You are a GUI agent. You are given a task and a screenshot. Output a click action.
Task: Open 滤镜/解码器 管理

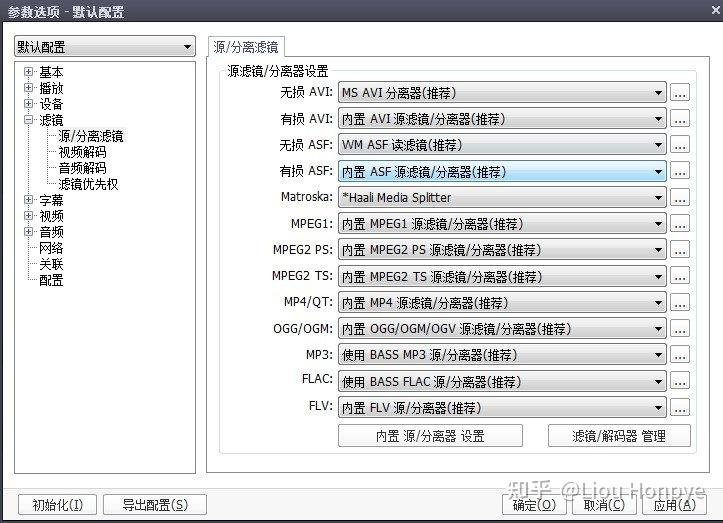pyautogui.click(x=619, y=436)
